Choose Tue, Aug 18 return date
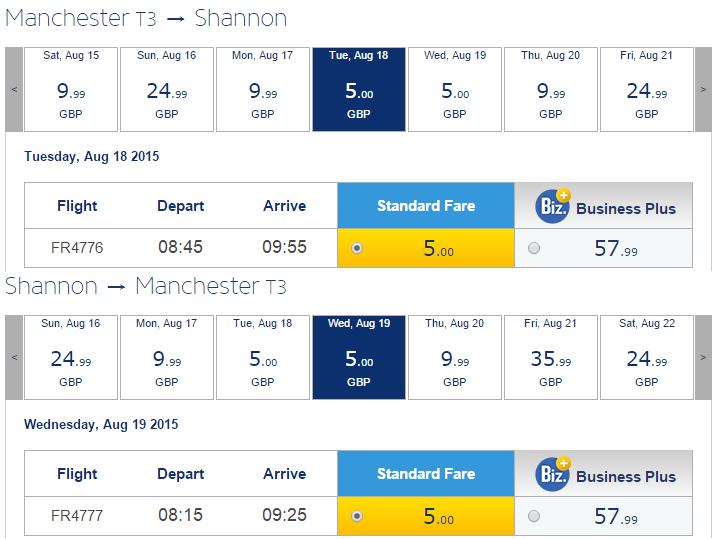Image resolution: width=714 pixels, height=539 pixels. (x=263, y=357)
